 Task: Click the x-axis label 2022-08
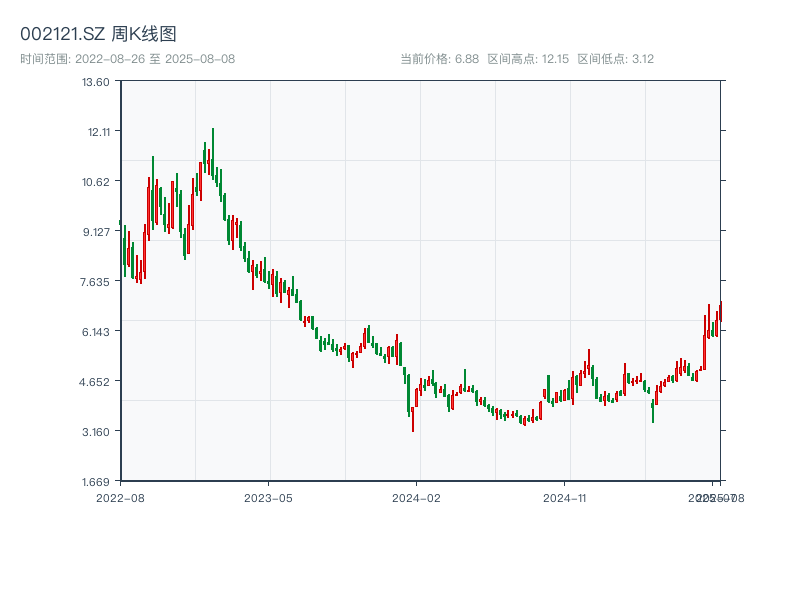tap(120, 498)
